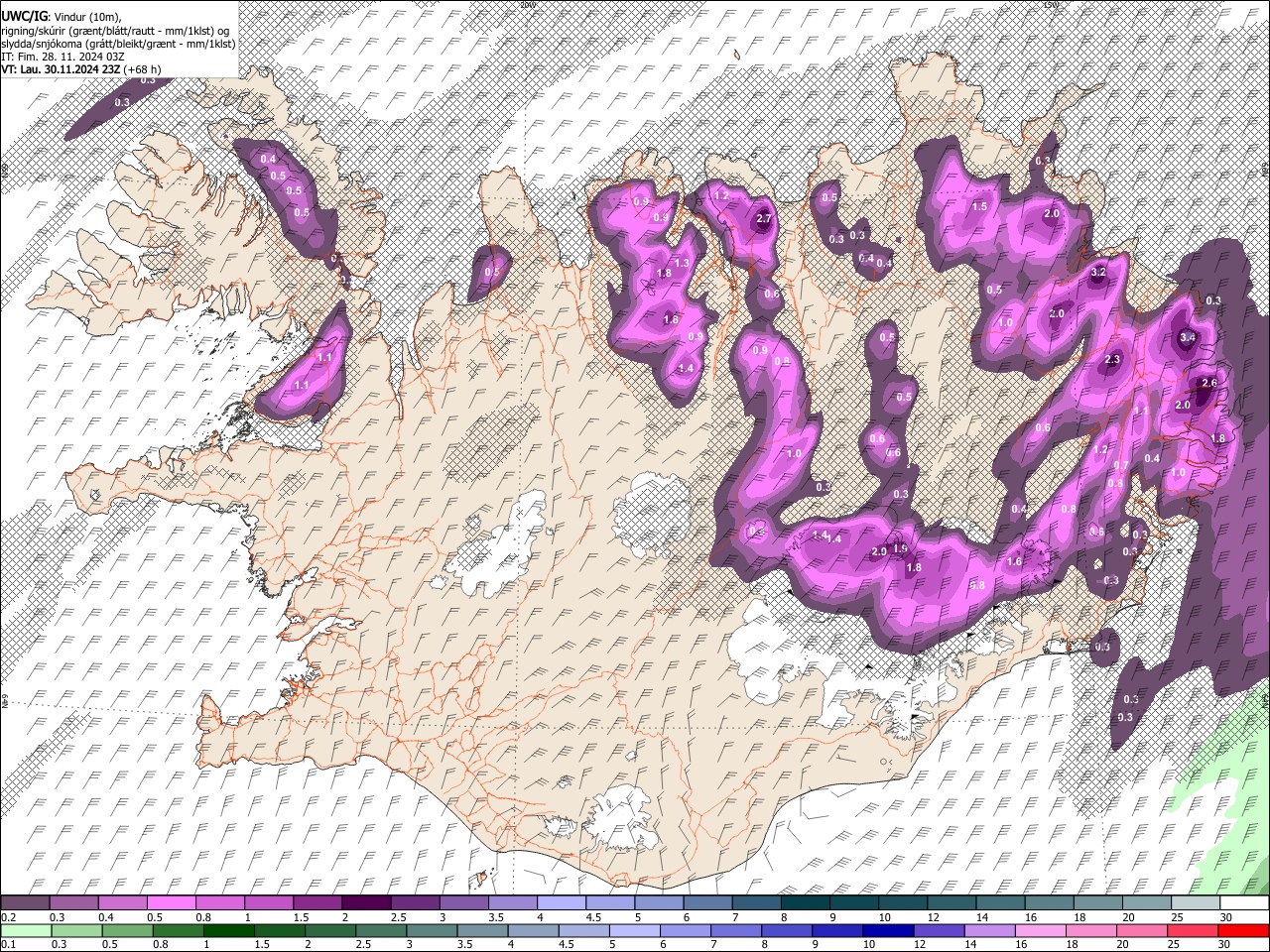Select the dark teal snow swatch labeled 9
The width and height of the screenshot is (1270, 952).
coord(854,902)
